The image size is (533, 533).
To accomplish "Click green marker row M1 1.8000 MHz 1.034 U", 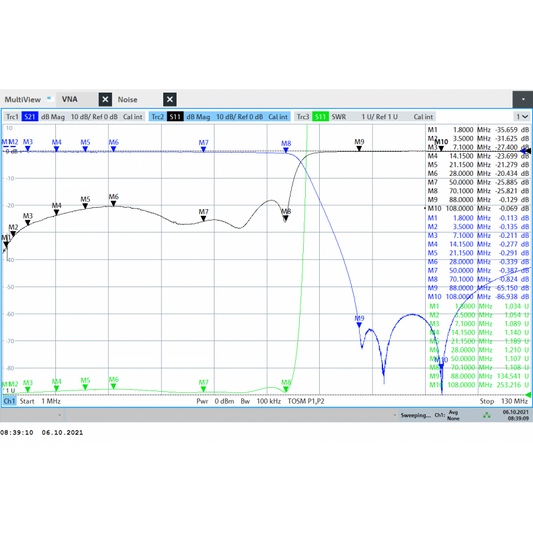I will click(478, 306).
